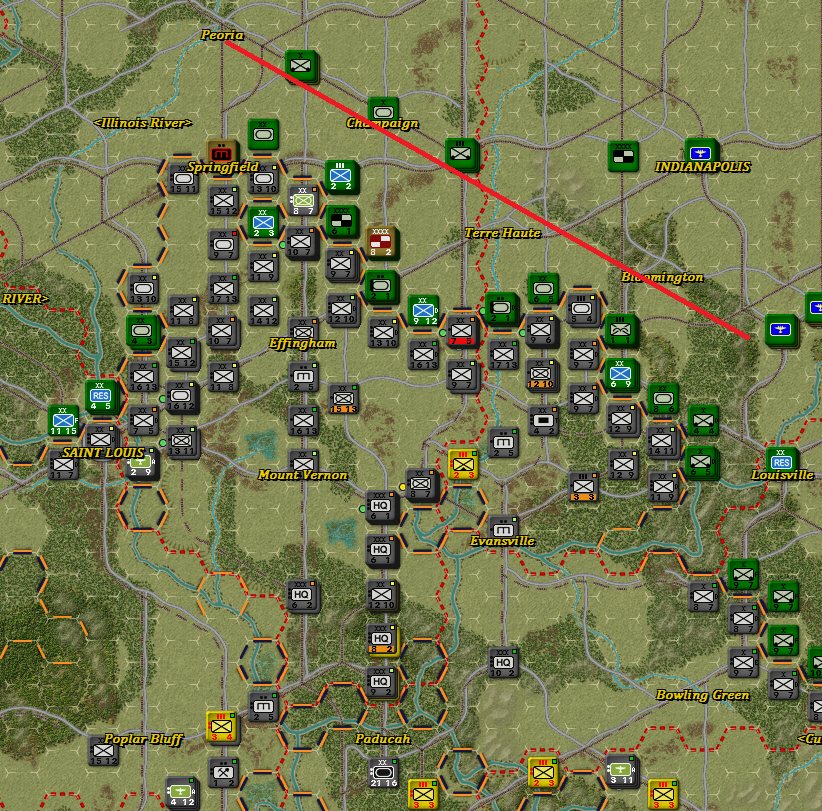Click the Poplar Bluff city label
Viewport: 822px width, 811px height.
point(143,739)
